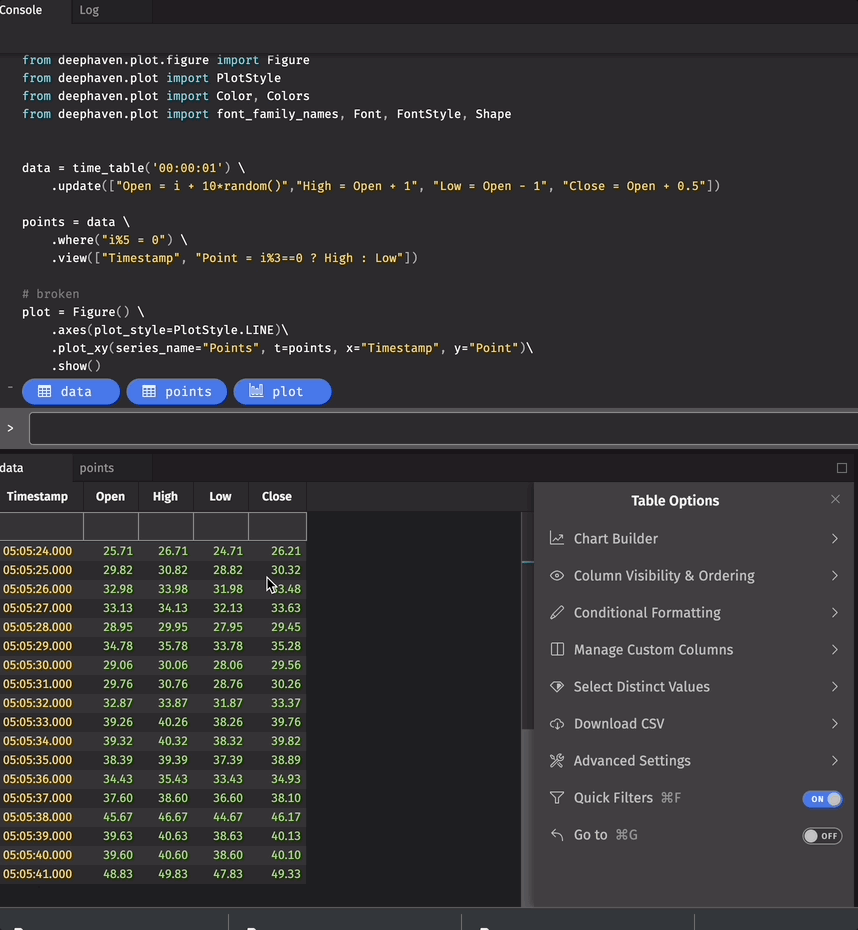
Task: Click the Download CSV cloud icon
Action: point(556,724)
